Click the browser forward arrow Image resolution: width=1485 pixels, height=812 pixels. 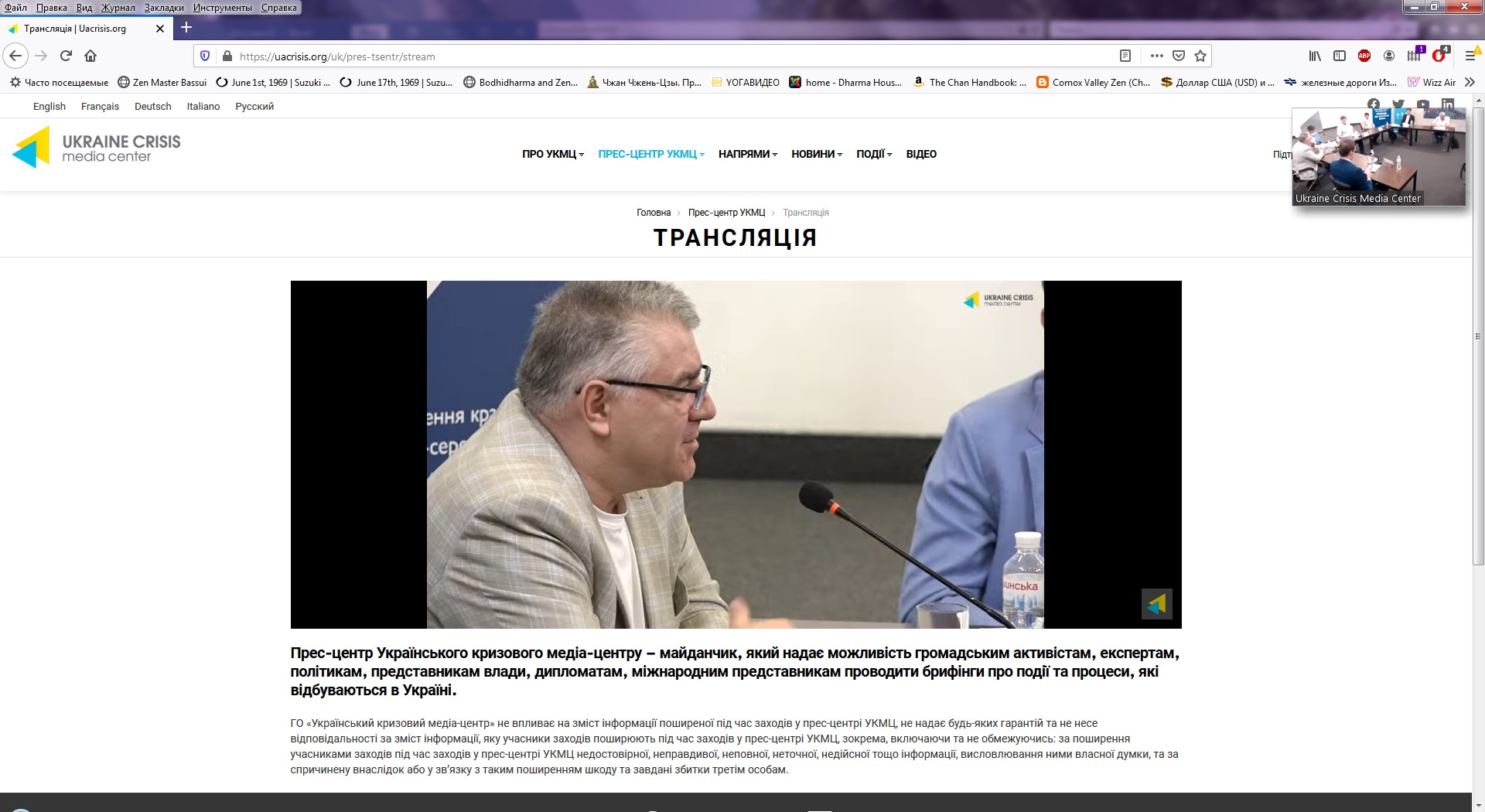tap(41, 56)
